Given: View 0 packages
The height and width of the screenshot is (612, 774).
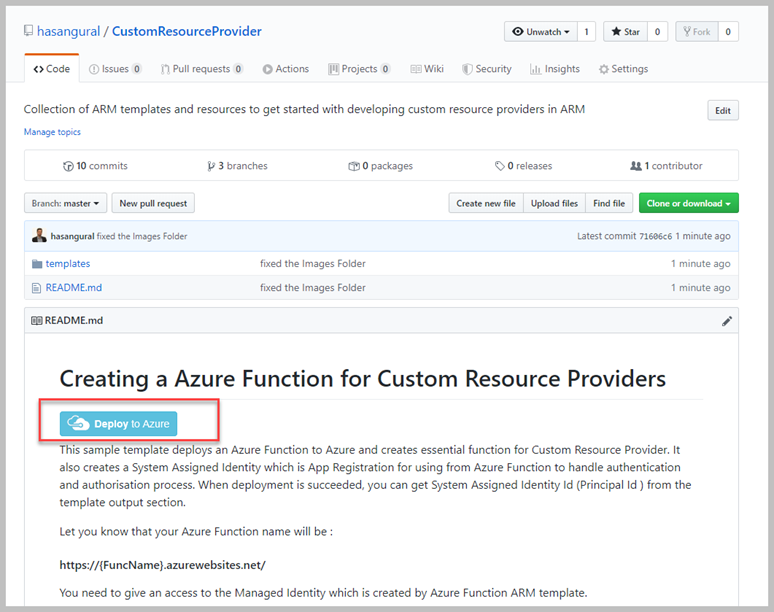Looking at the screenshot, I should point(381,166).
